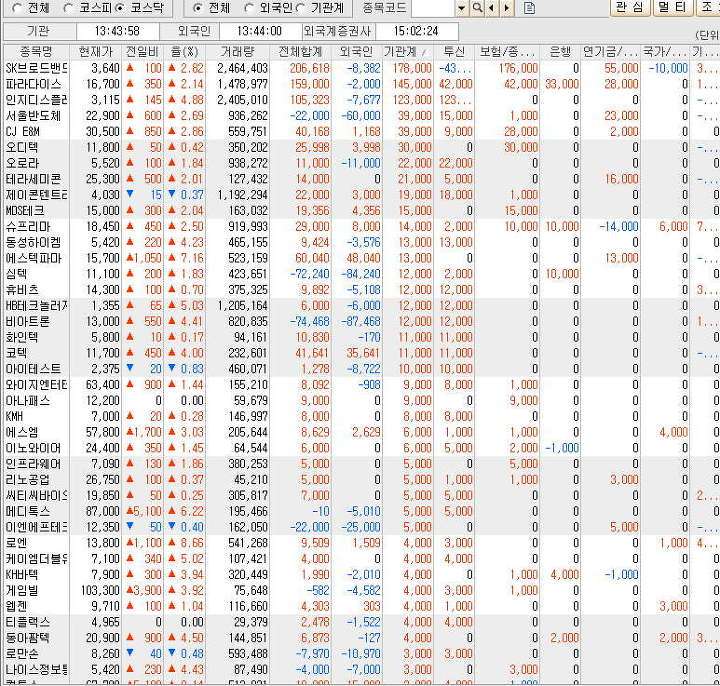The image size is (720, 686).
Task: Select the 인프라웨어 stock row name
Action: pos(33,464)
